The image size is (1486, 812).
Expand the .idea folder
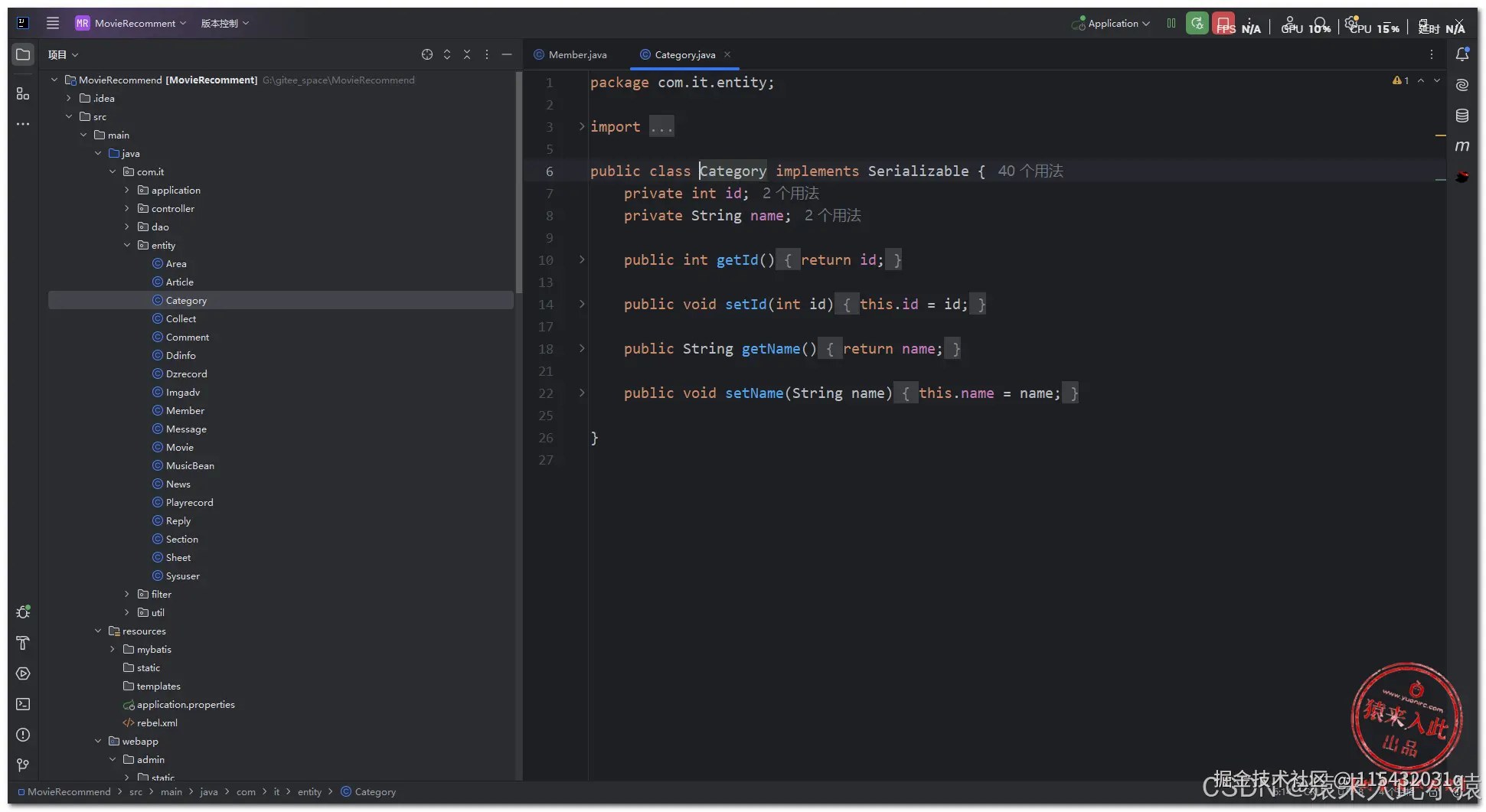(69, 98)
